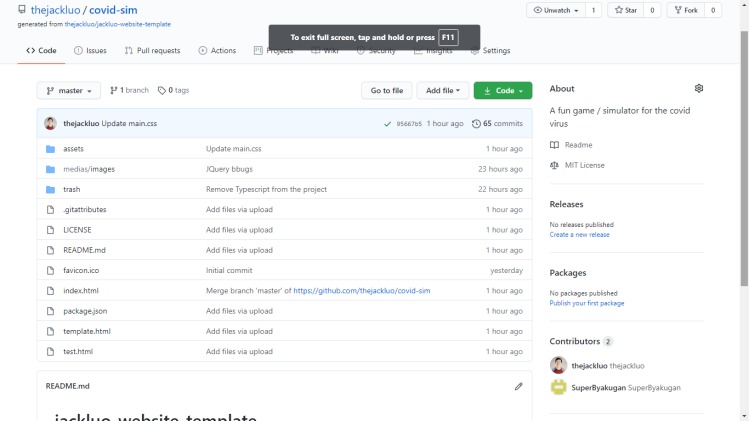Click the medias/images folder icon
Screen dimensions: 749x421
coord(50,169)
